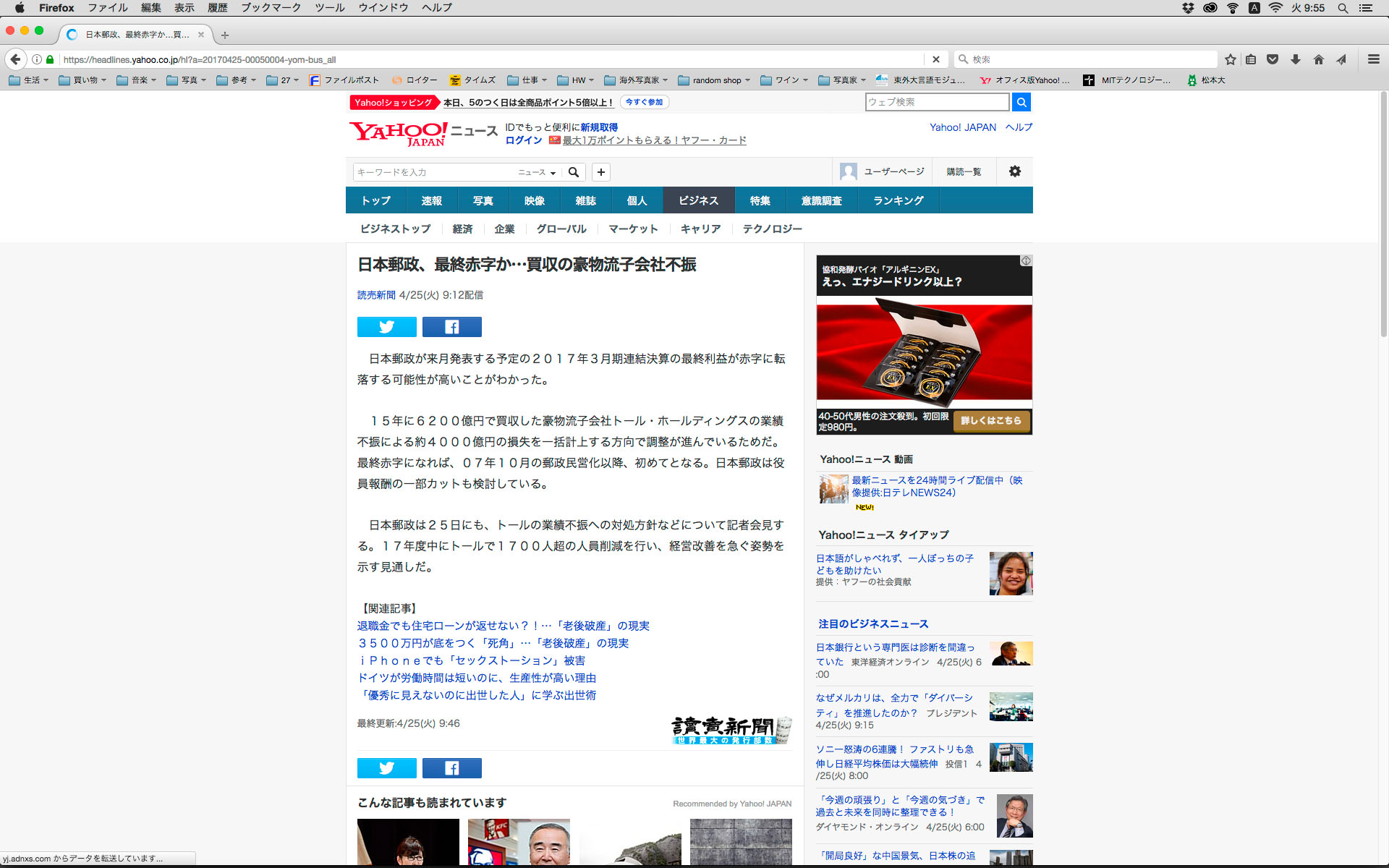The height and width of the screenshot is (868, 1389).
Task: Click the plus button beside keyword search
Action: coord(600,172)
